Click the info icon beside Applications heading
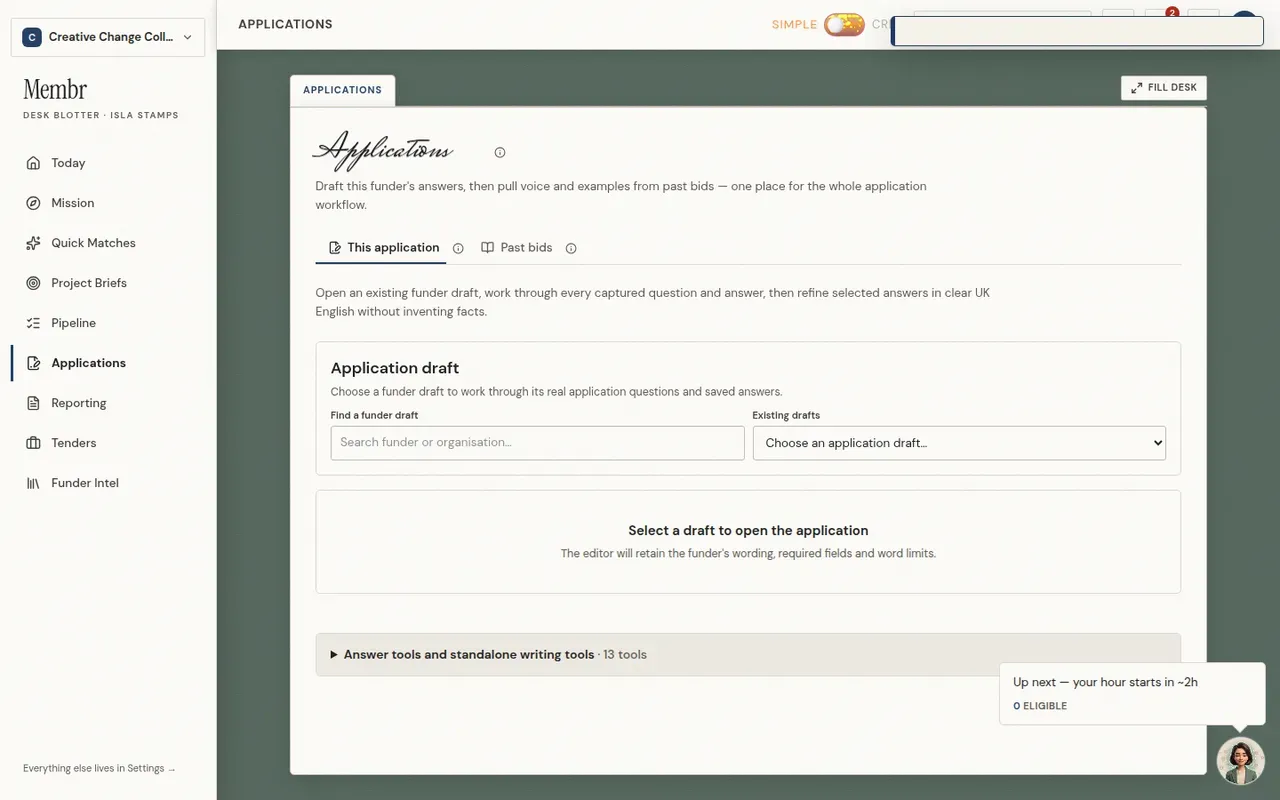This screenshot has width=1280, height=800. click(500, 153)
